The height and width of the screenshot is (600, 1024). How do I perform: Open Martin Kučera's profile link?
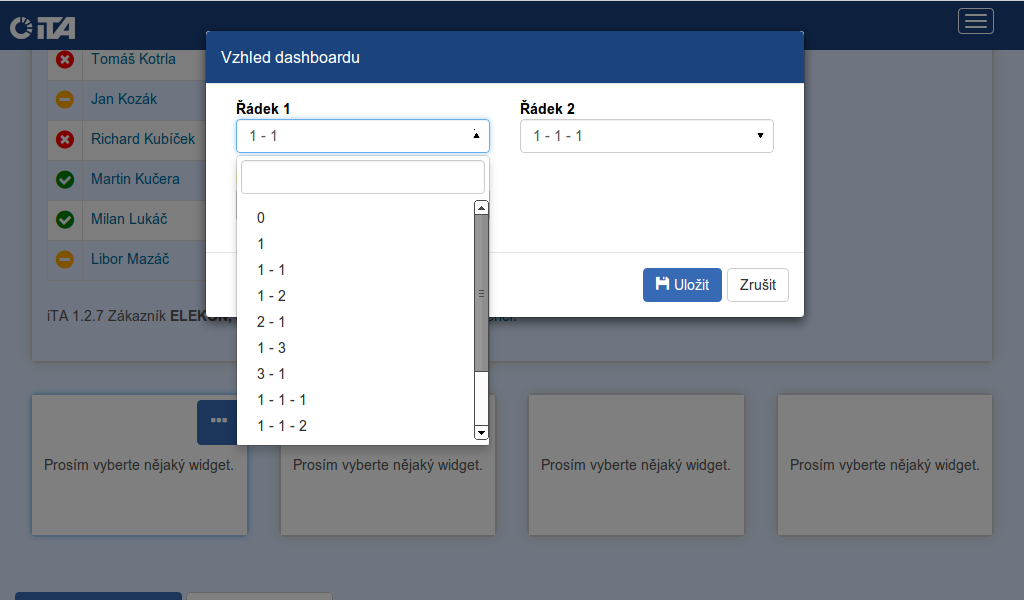135,179
